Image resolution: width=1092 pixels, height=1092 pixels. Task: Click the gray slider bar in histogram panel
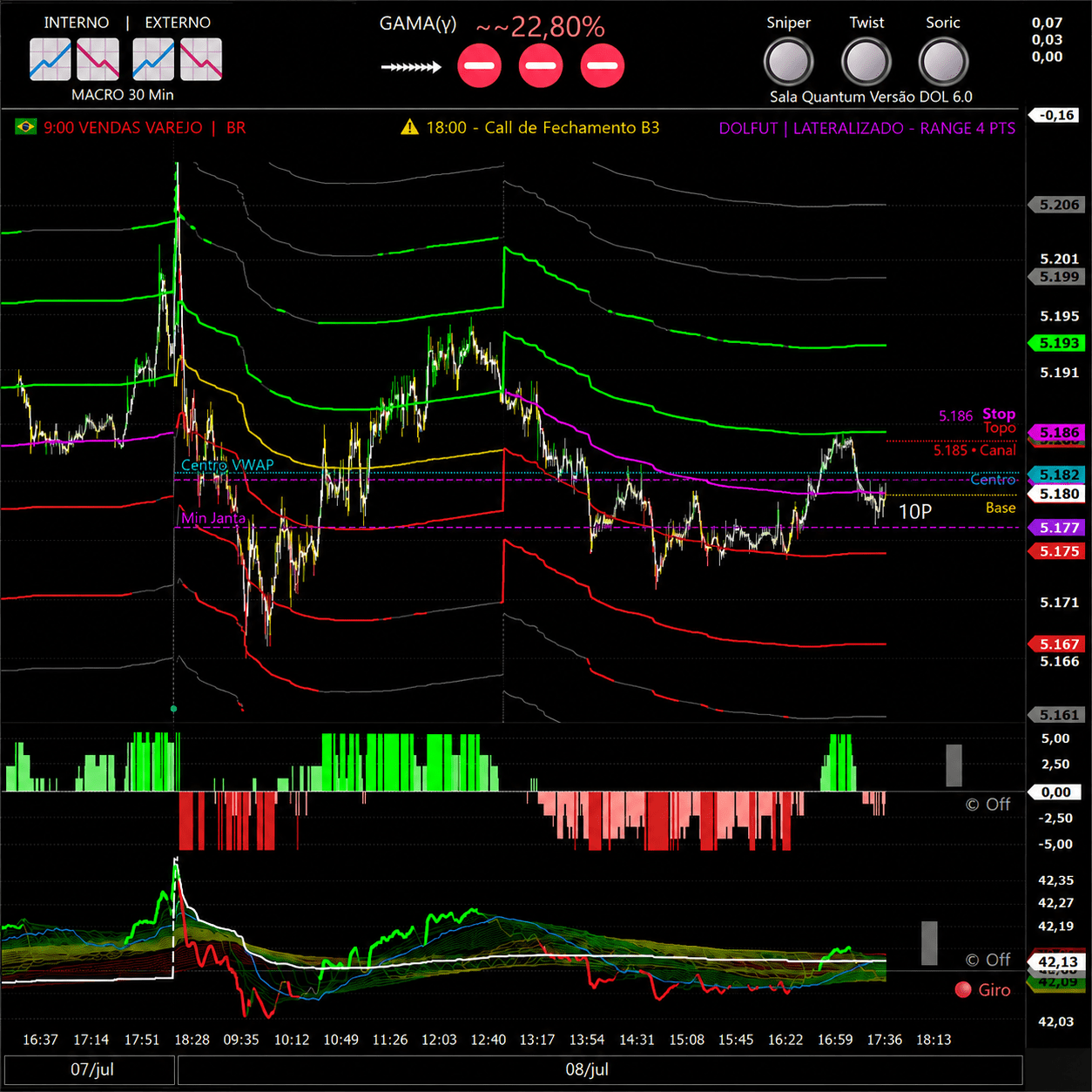pyautogui.click(x=954, y=765)
